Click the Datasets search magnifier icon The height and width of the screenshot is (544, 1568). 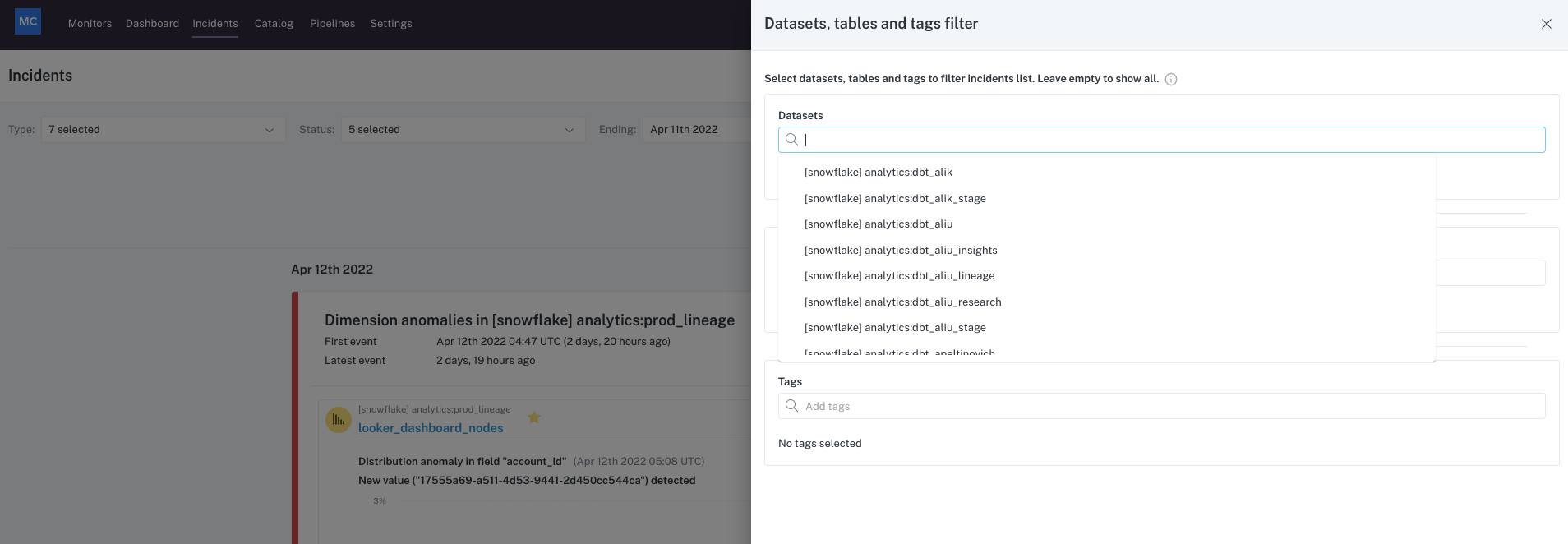[x=791, y=140]
